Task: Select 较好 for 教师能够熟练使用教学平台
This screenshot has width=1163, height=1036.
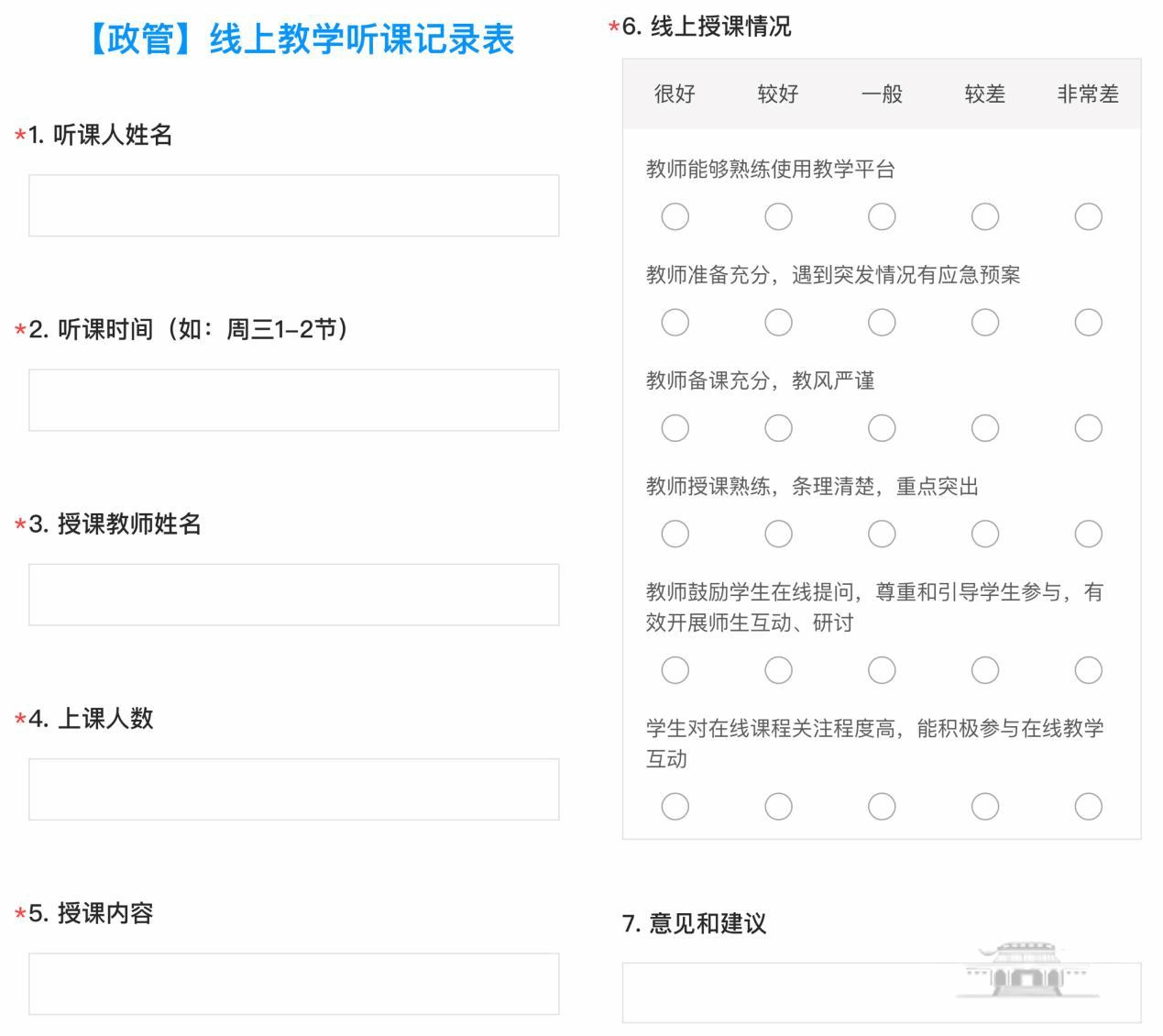Action: tap(778, 217)
